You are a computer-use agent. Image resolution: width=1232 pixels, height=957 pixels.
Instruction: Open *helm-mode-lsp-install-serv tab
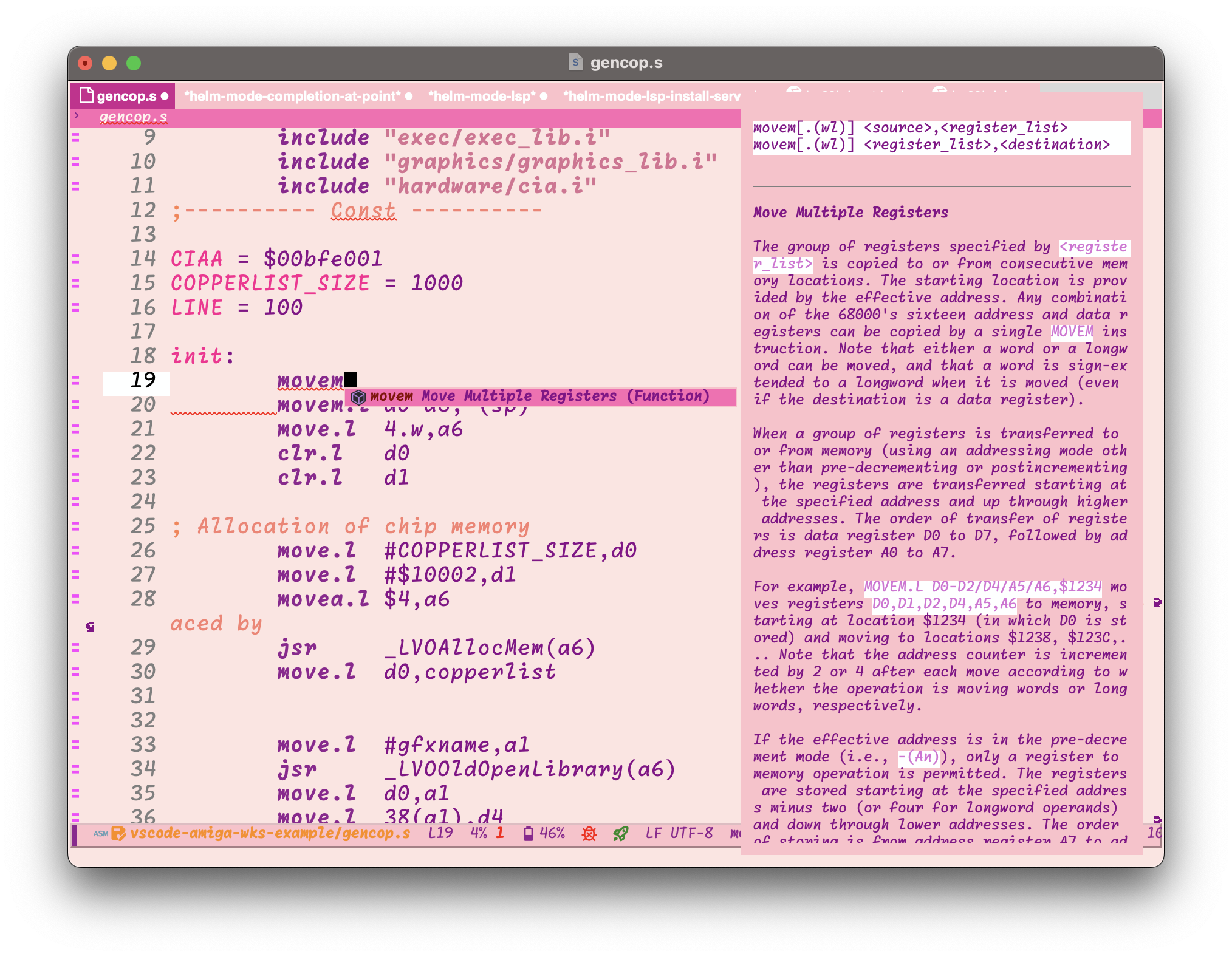tap(651, 96)
